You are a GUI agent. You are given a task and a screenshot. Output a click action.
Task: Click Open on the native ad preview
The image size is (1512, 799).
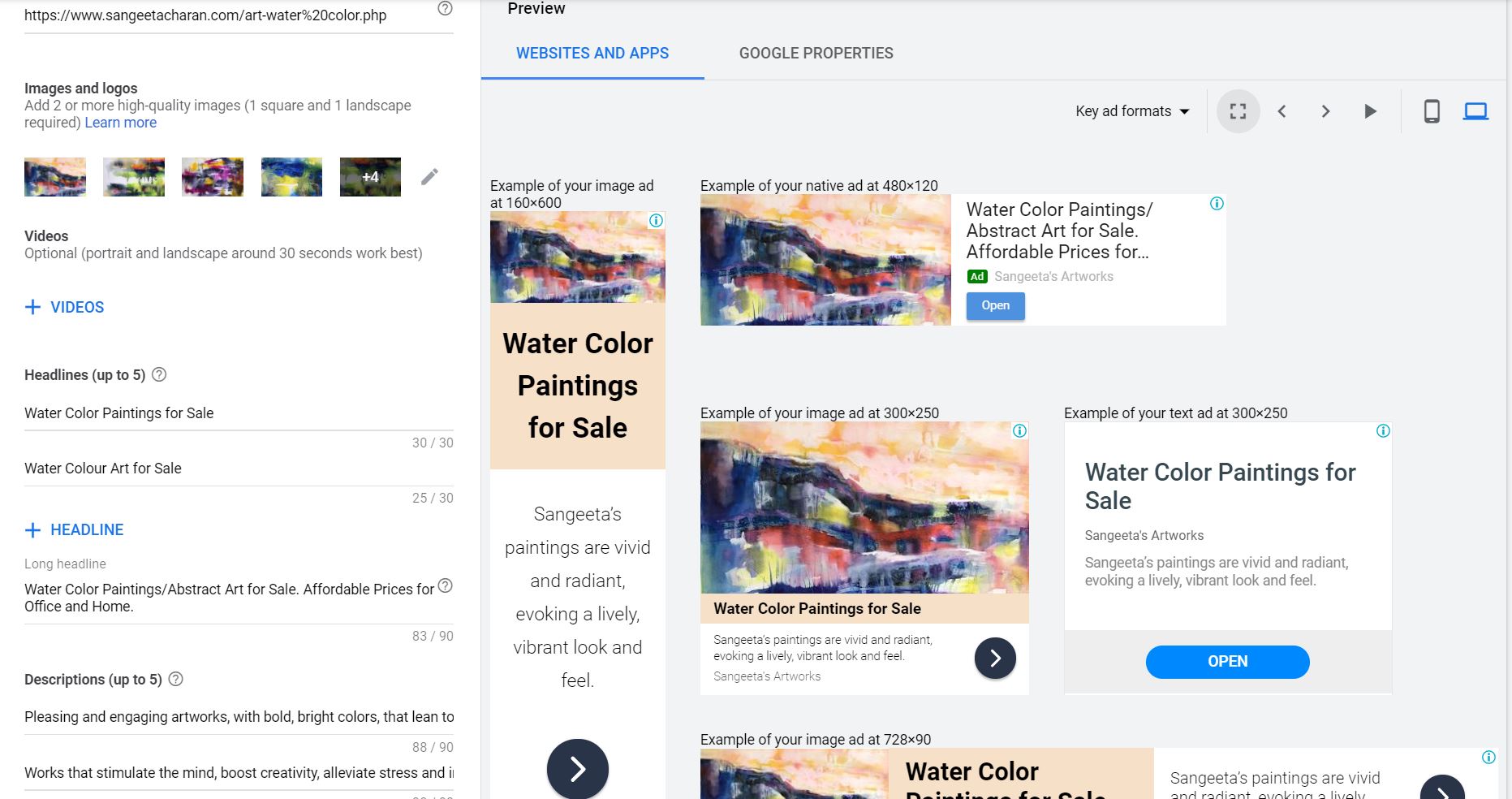click(994, 305)
